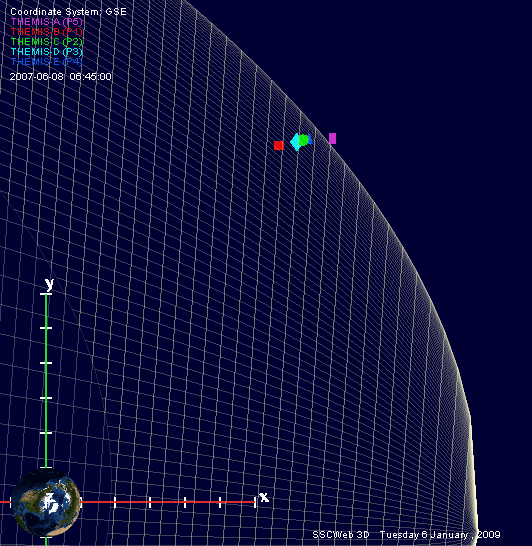The width and height of the screenshot is (532, 546).
Task: Click the Earth globe at origin
Action: coord(46,502)
